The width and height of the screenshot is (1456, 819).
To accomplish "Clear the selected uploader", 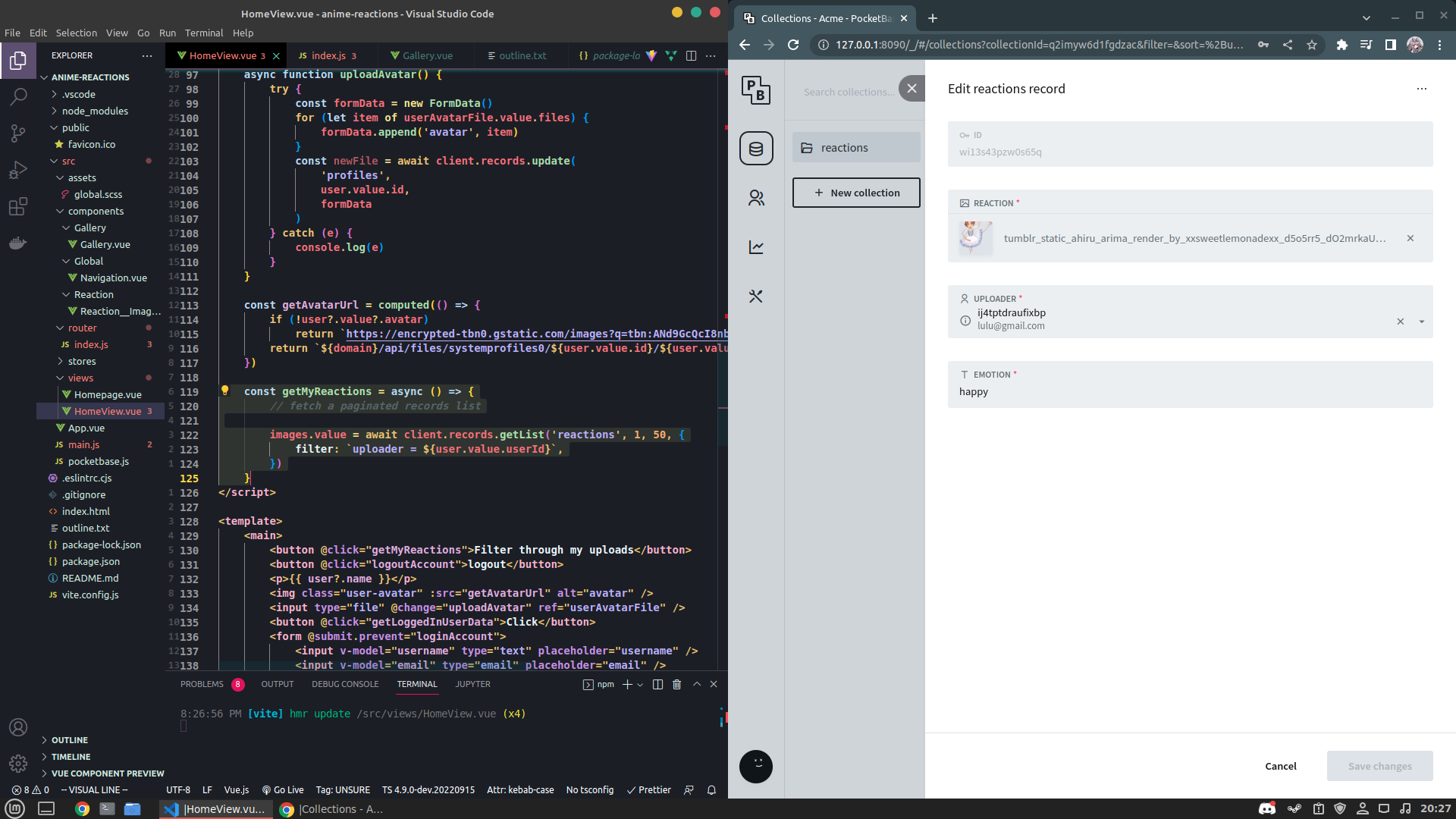I will click(x=1401, y=322).
